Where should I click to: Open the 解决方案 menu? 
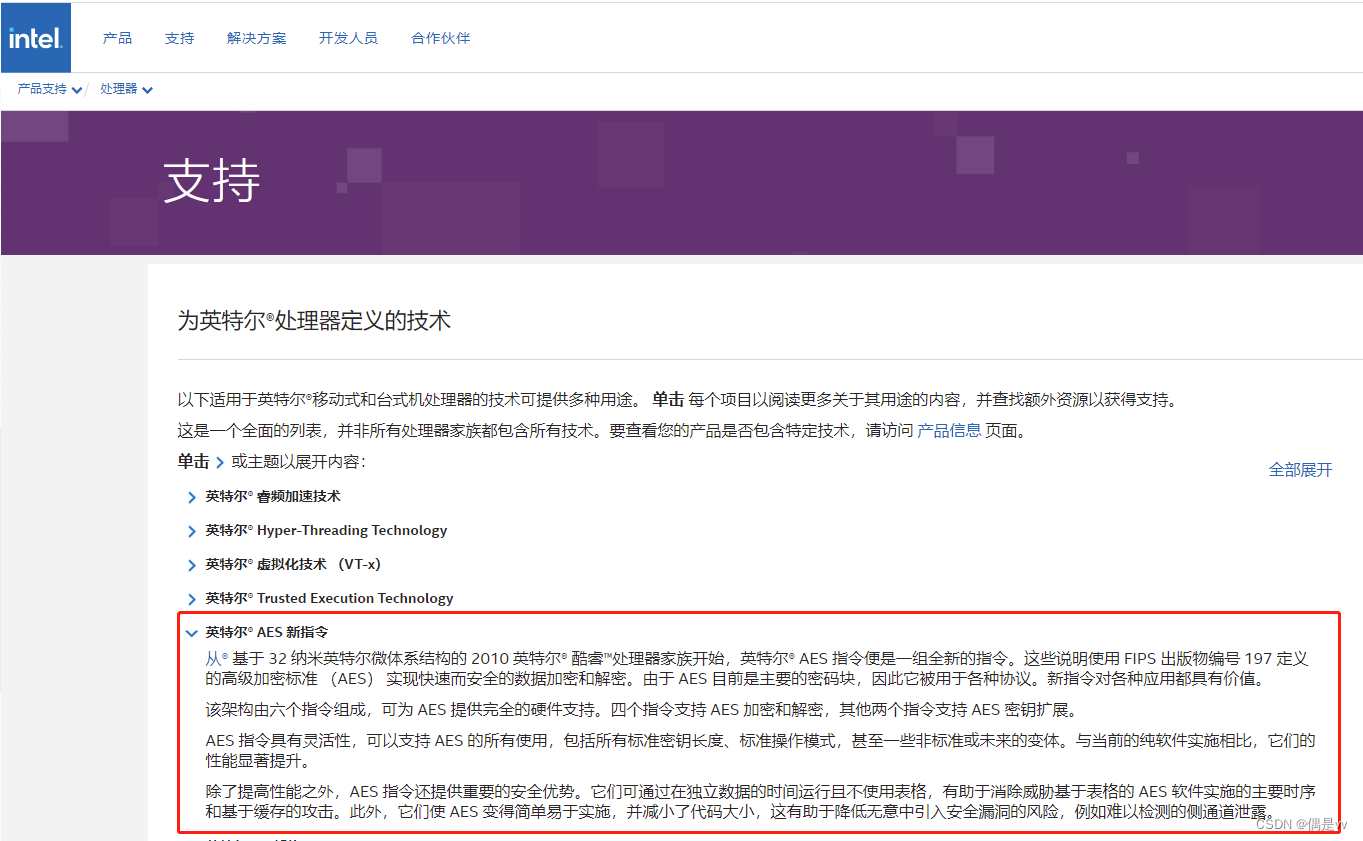pyautogui.click(x=256, y=38)
